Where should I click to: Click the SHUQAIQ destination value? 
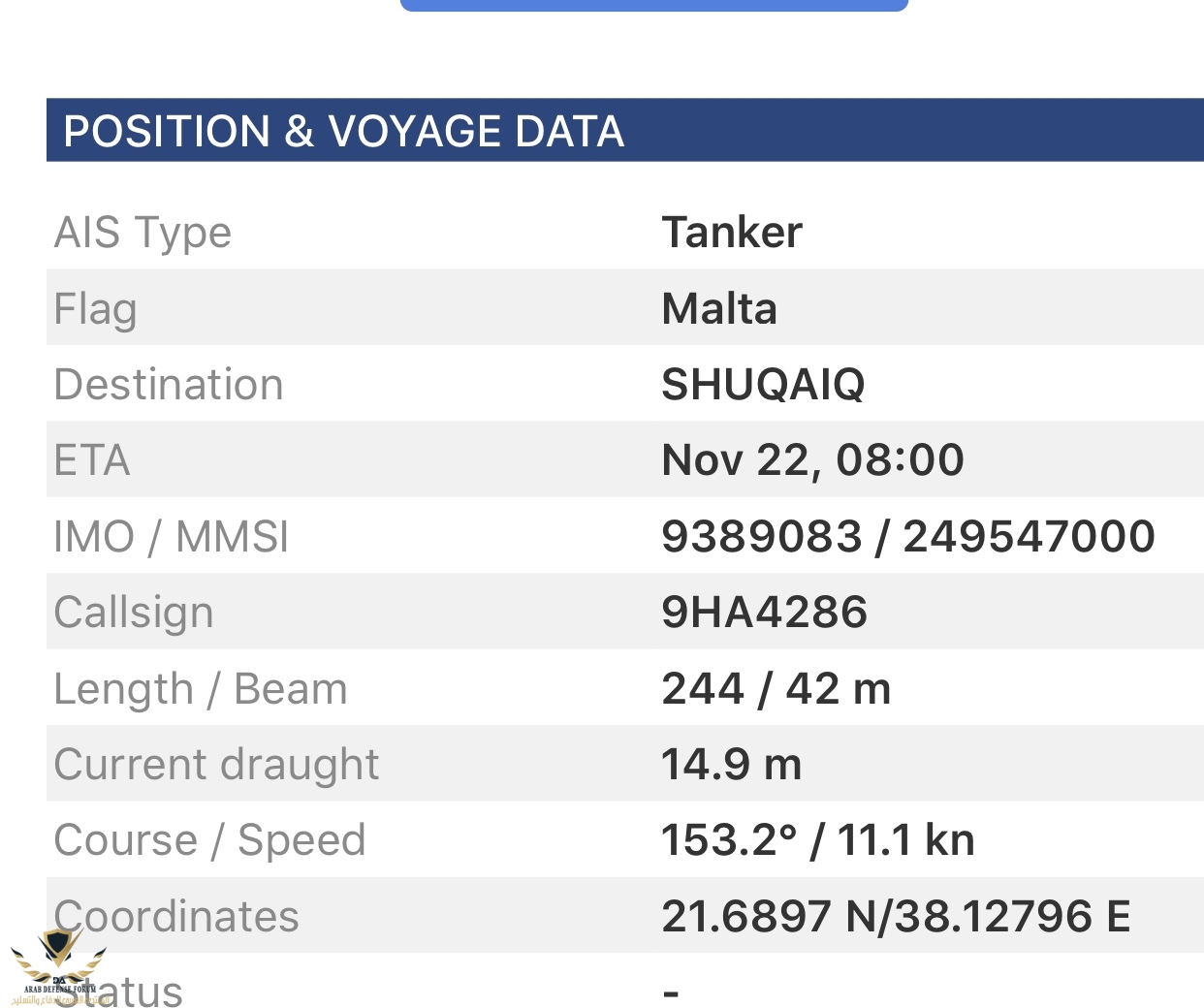763,385
